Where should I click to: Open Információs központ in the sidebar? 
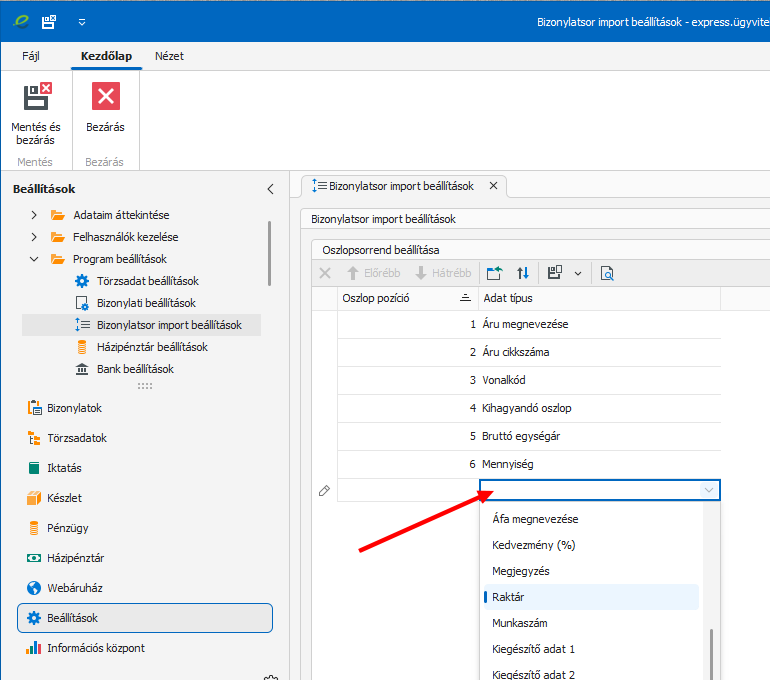click(x=95, y=648)
